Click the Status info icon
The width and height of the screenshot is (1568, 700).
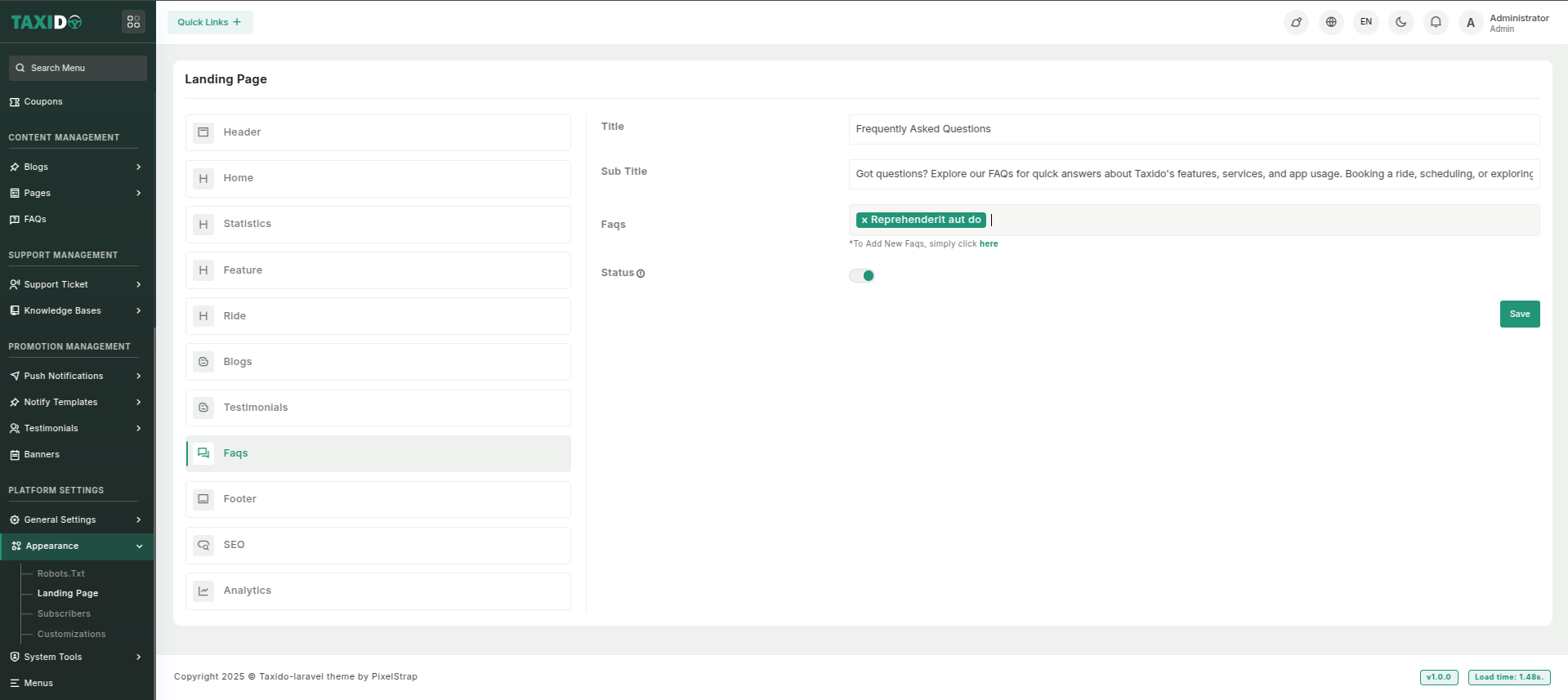641,274
